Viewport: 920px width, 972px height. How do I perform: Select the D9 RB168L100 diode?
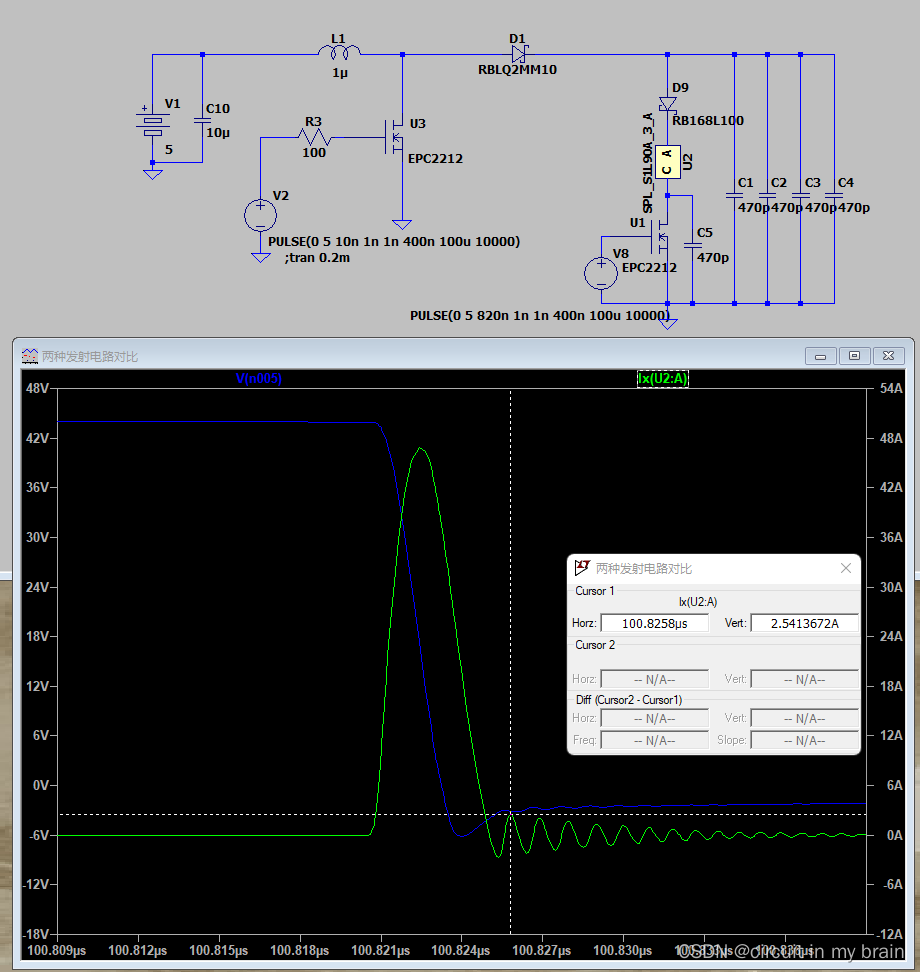[x=668, y=104]
